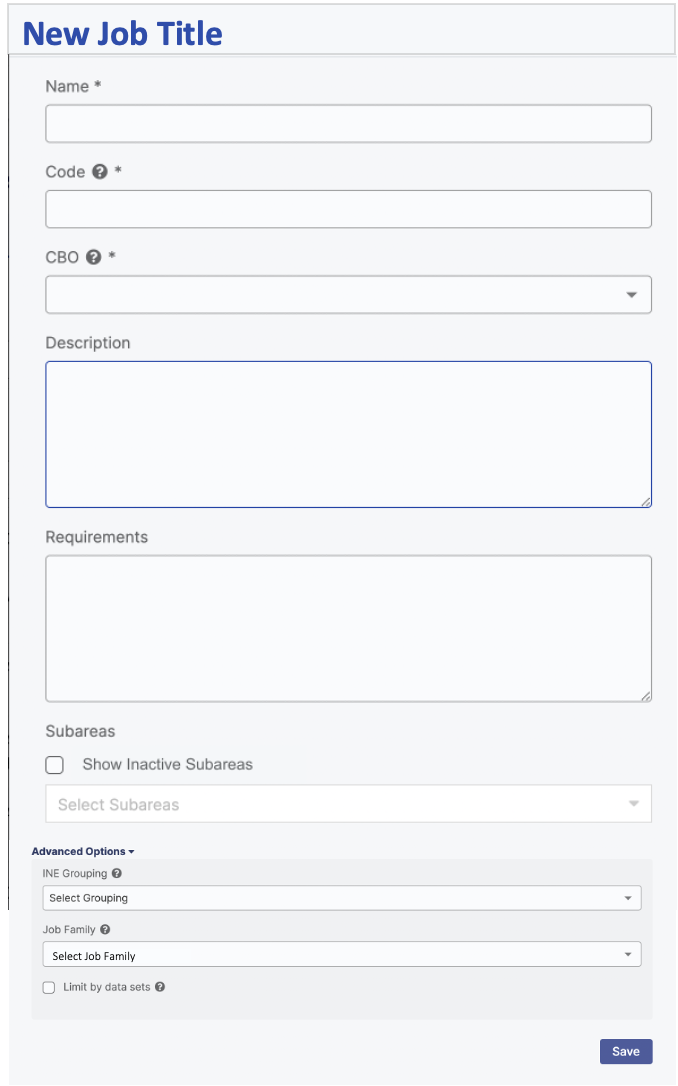The width and height of the screenshot is (678, 1086).
Task: Click inside the Description text area
Action: pos(348,434)
